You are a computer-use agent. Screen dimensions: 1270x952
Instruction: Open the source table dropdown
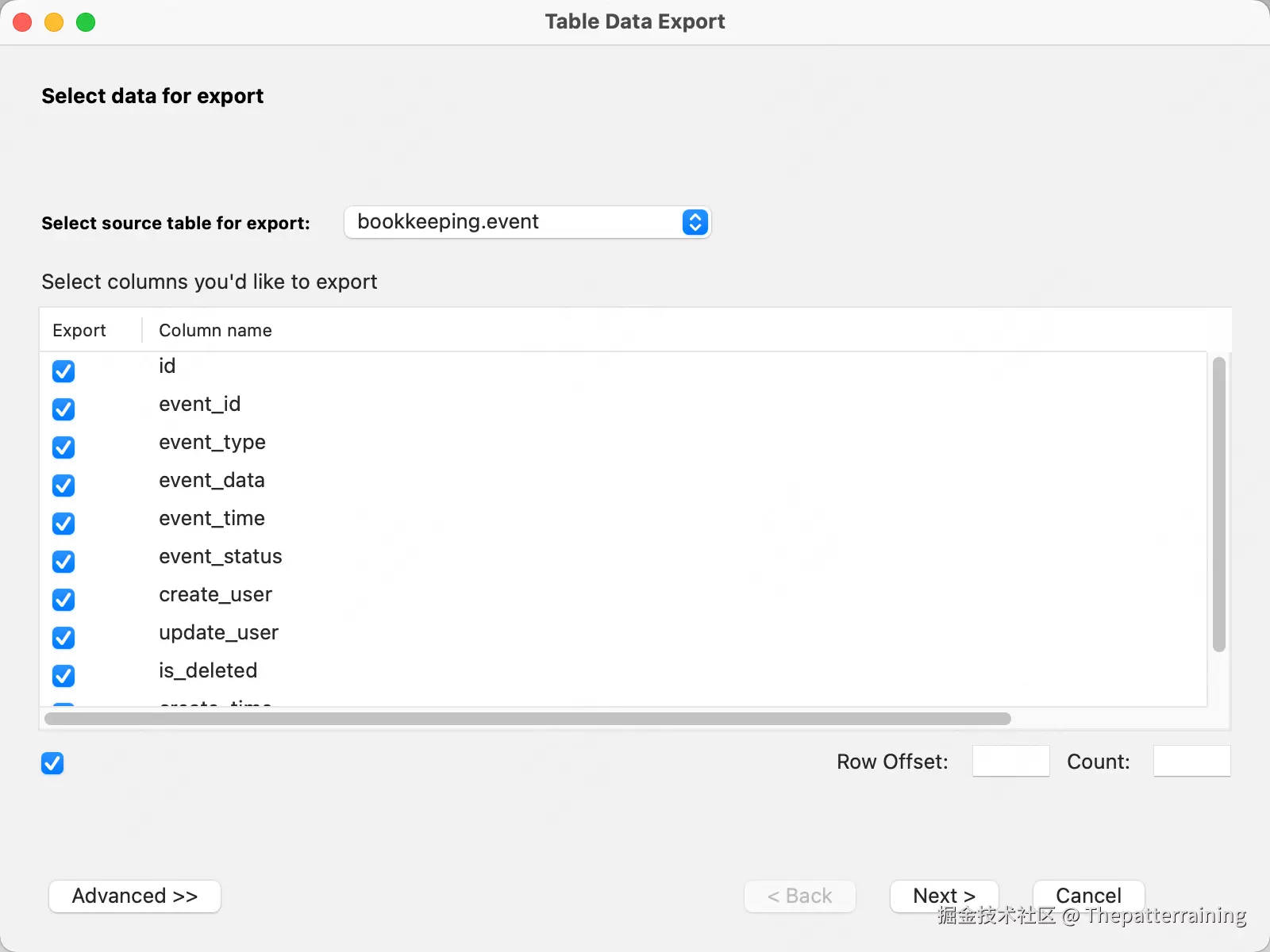pyautogui.click(x=528, y=222)
